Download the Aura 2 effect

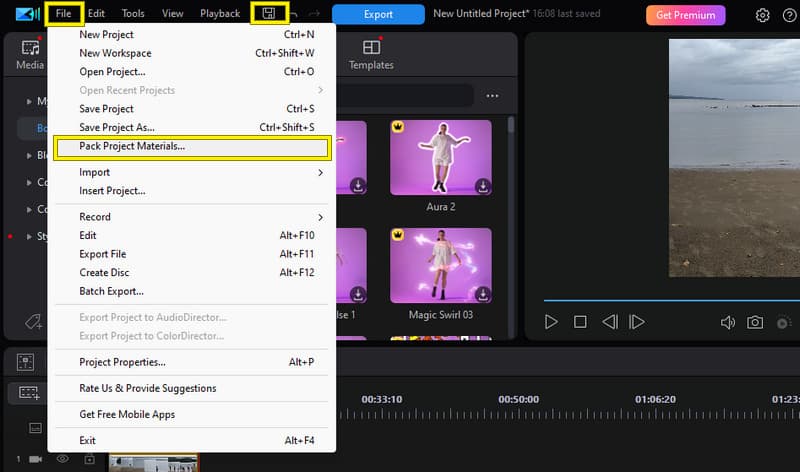coord(482,185)
